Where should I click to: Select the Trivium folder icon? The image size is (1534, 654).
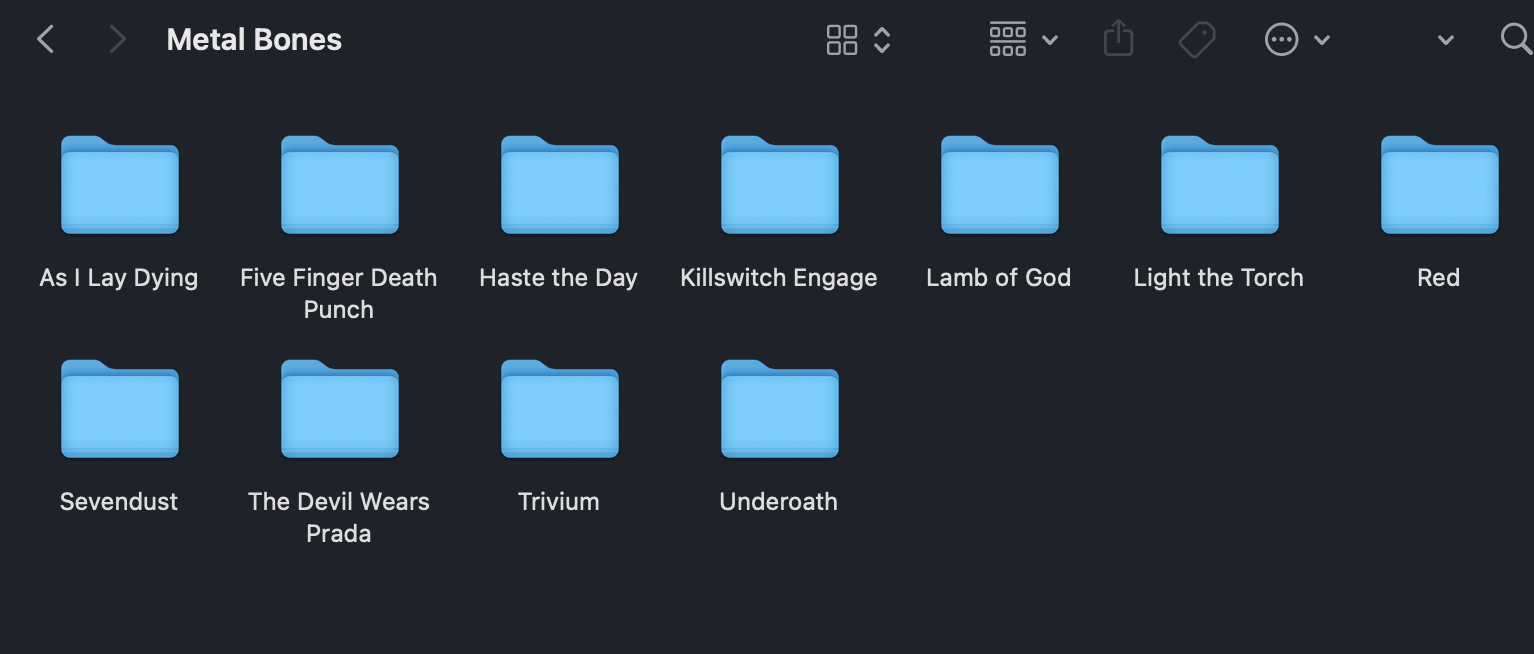pos(560,409)
